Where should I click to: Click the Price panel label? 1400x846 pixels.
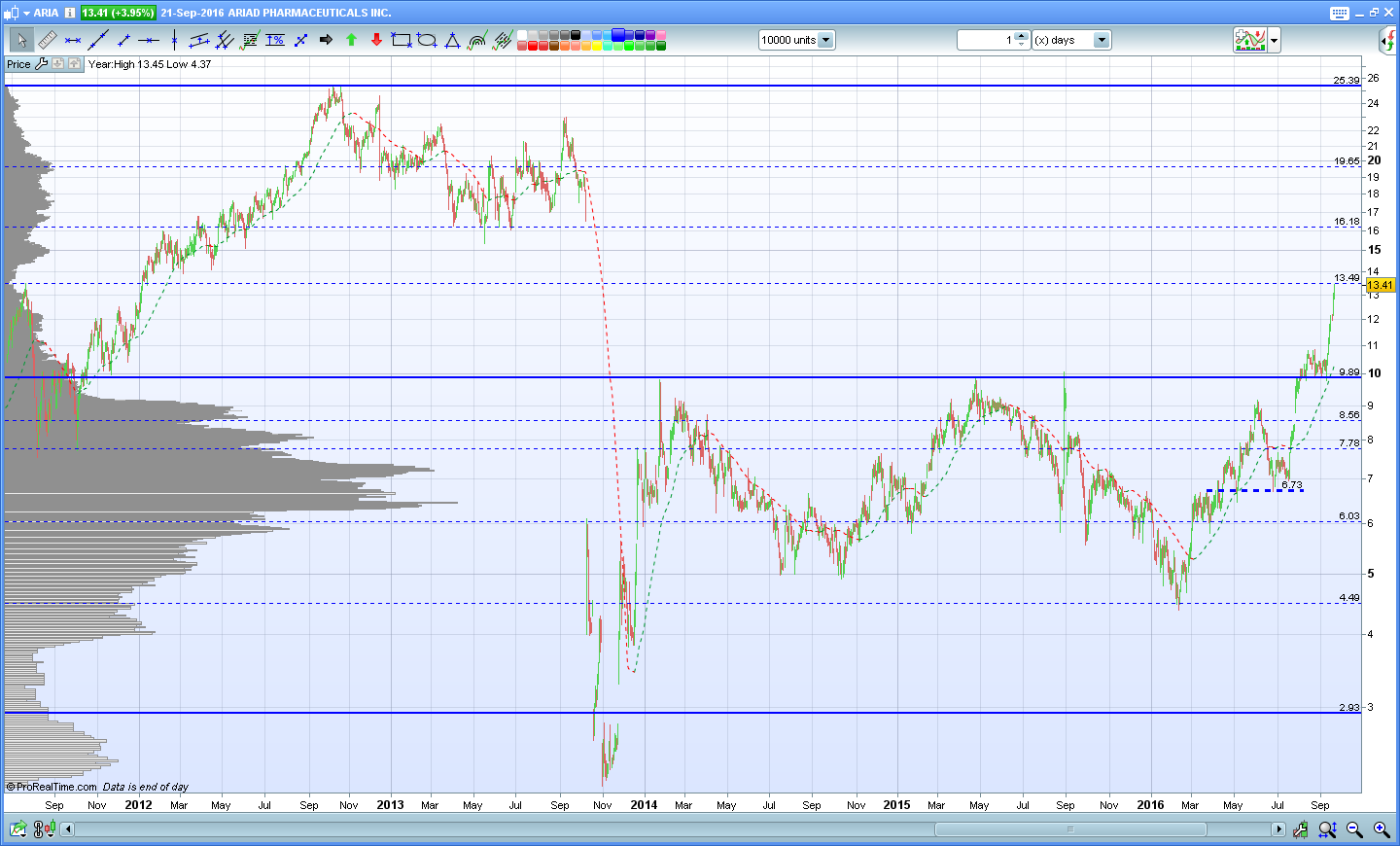tap(18, 64)
